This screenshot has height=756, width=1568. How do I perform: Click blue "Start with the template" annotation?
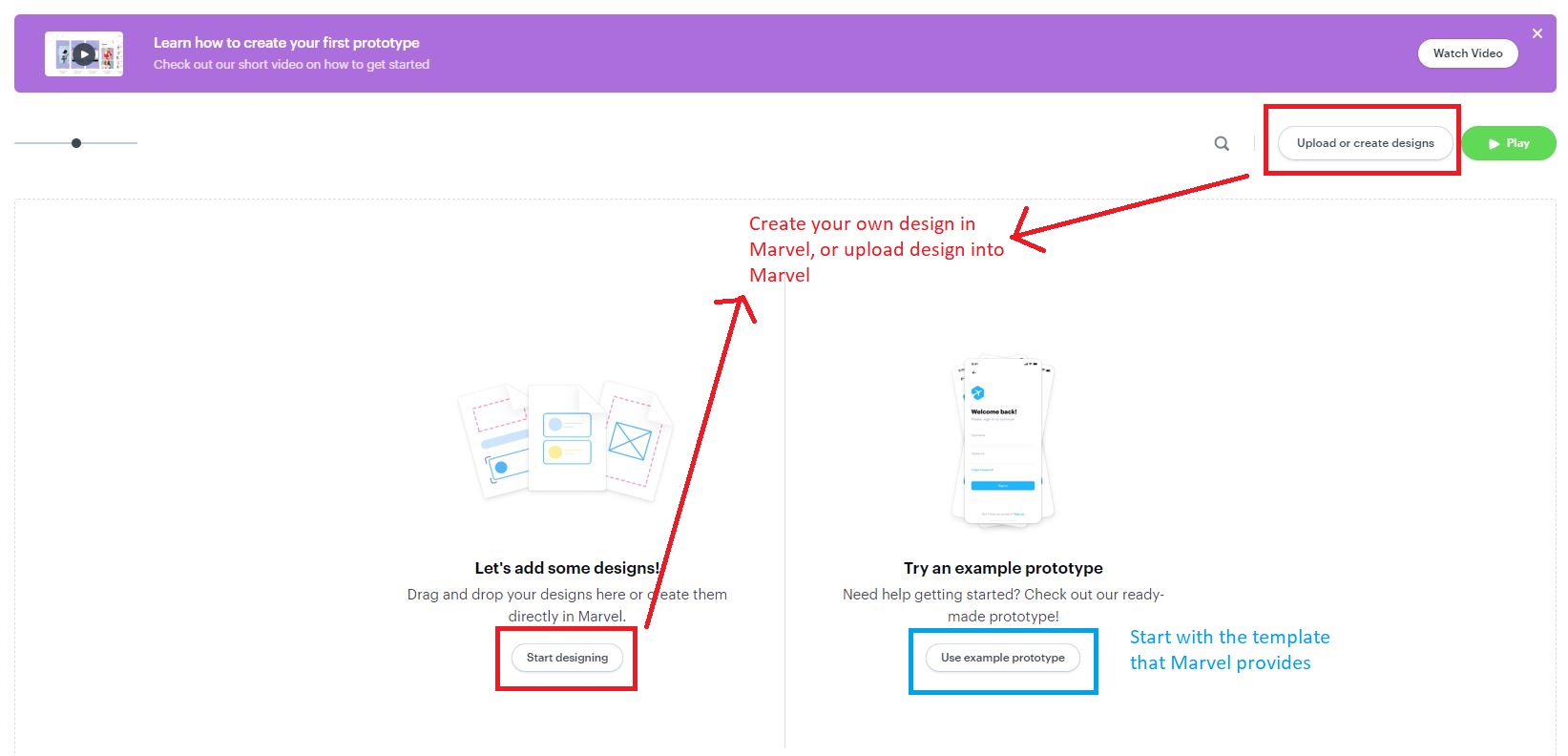click(1229, 650)
